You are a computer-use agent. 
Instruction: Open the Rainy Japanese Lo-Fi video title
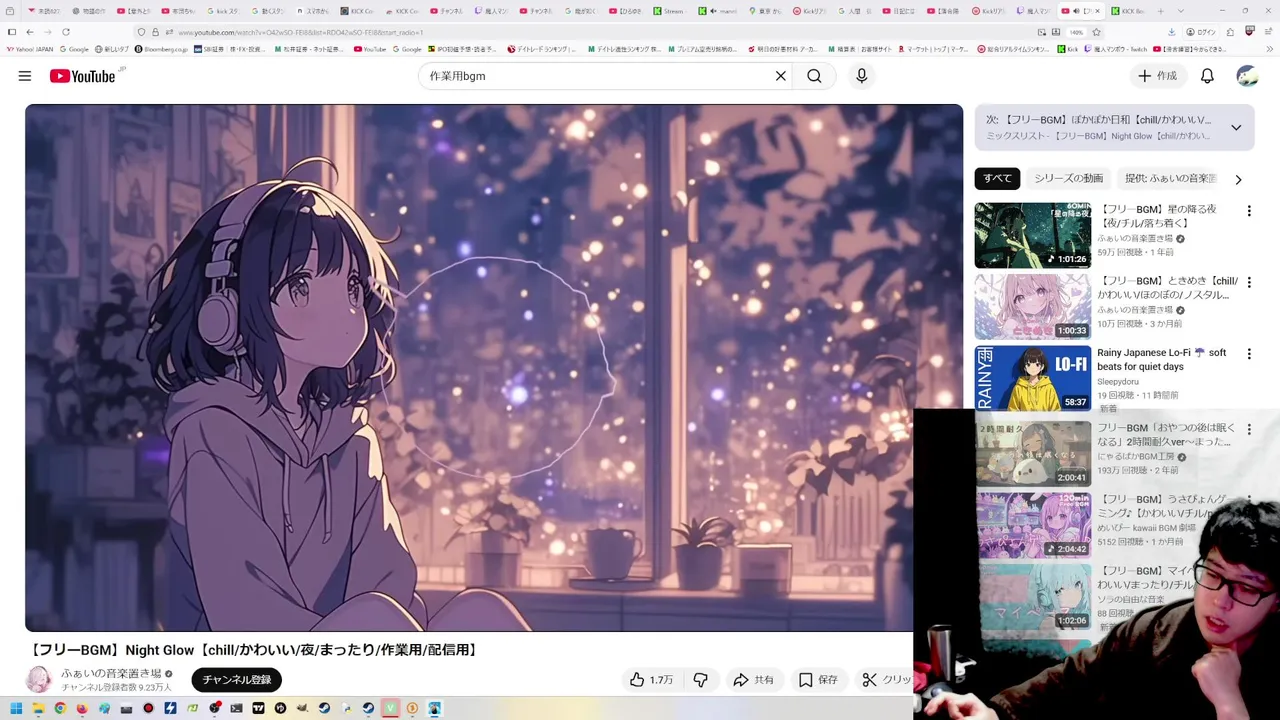click(x=1161, y=359)
